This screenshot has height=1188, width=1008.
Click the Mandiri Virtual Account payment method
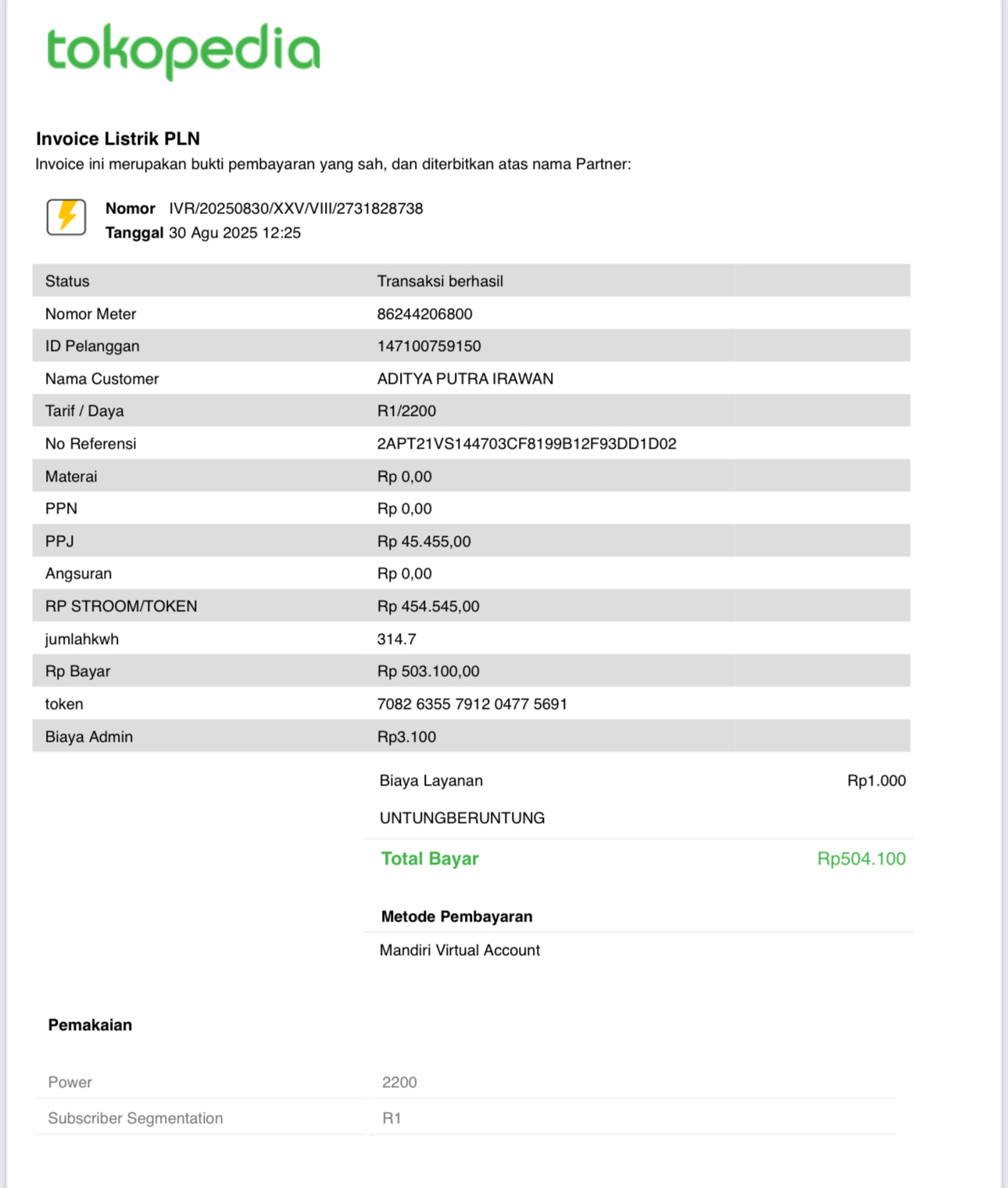pos(459,950)
